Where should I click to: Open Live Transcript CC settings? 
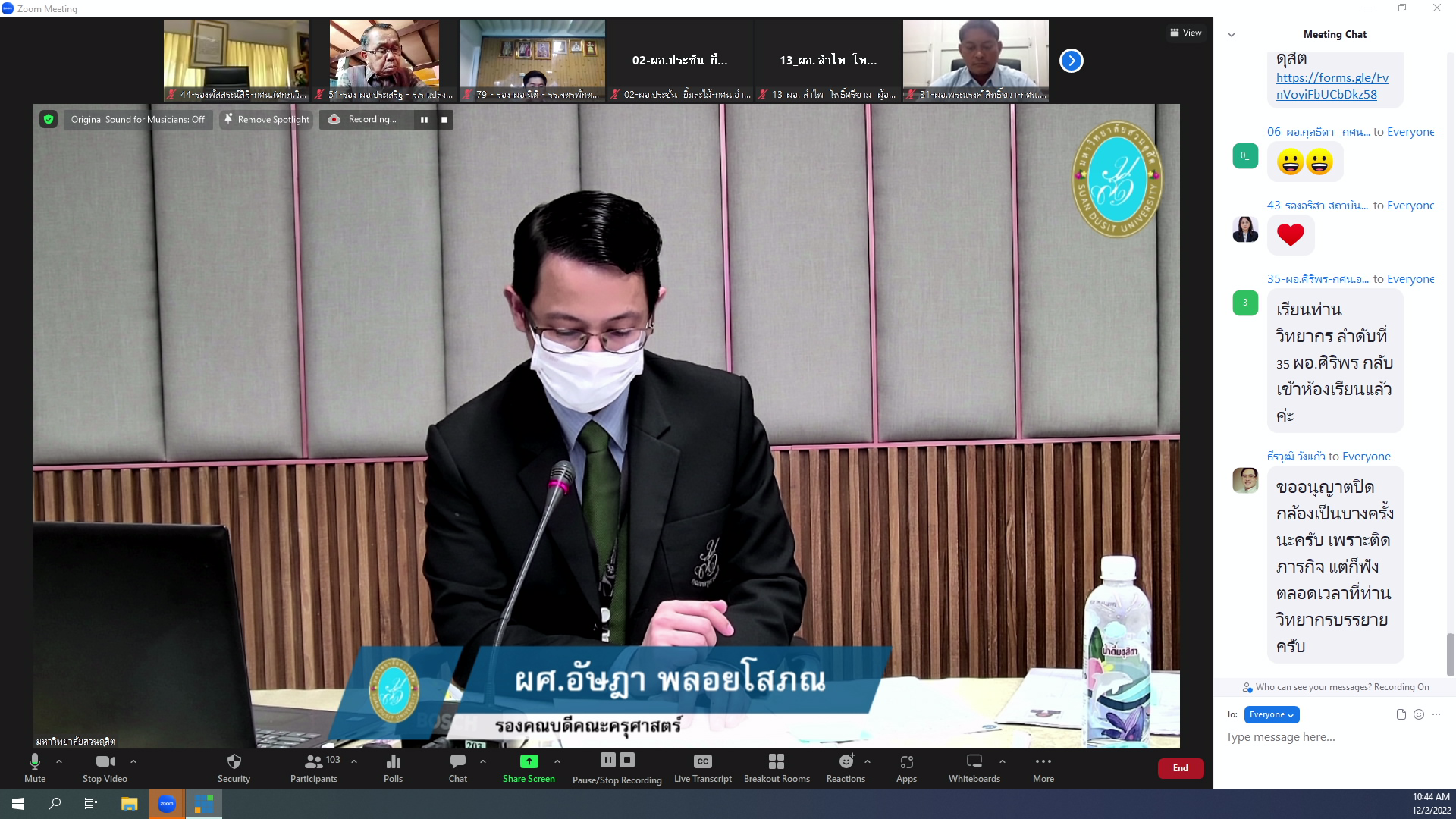(x=703, y=767)
